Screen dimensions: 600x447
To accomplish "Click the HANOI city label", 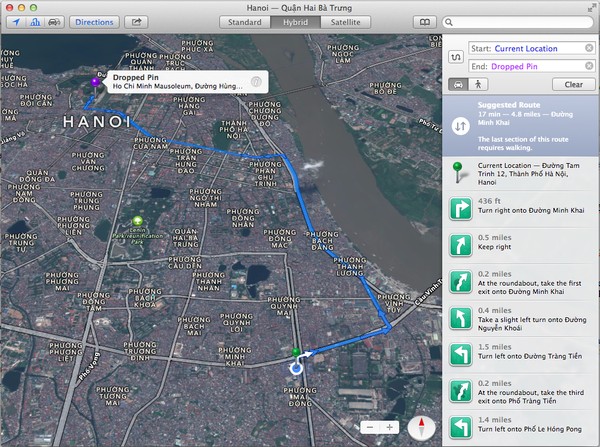I will 97,122.
